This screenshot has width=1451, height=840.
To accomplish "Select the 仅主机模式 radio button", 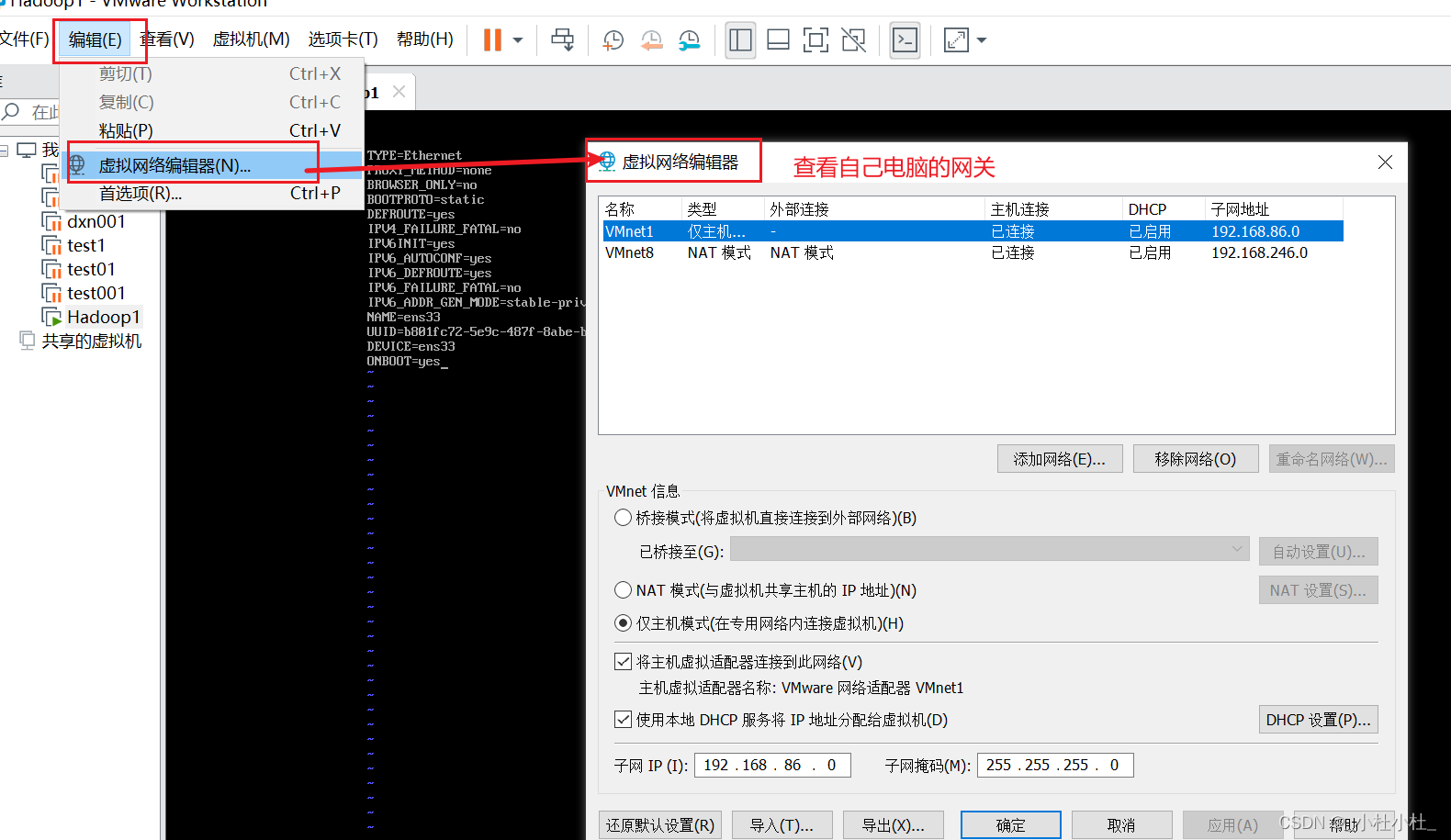I will tap(623, 623).
